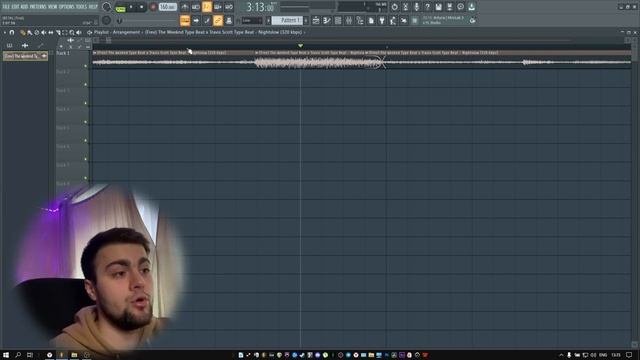Open the TOOLS menu
Viewport: 640px width, 360px height.
(82, 7)
